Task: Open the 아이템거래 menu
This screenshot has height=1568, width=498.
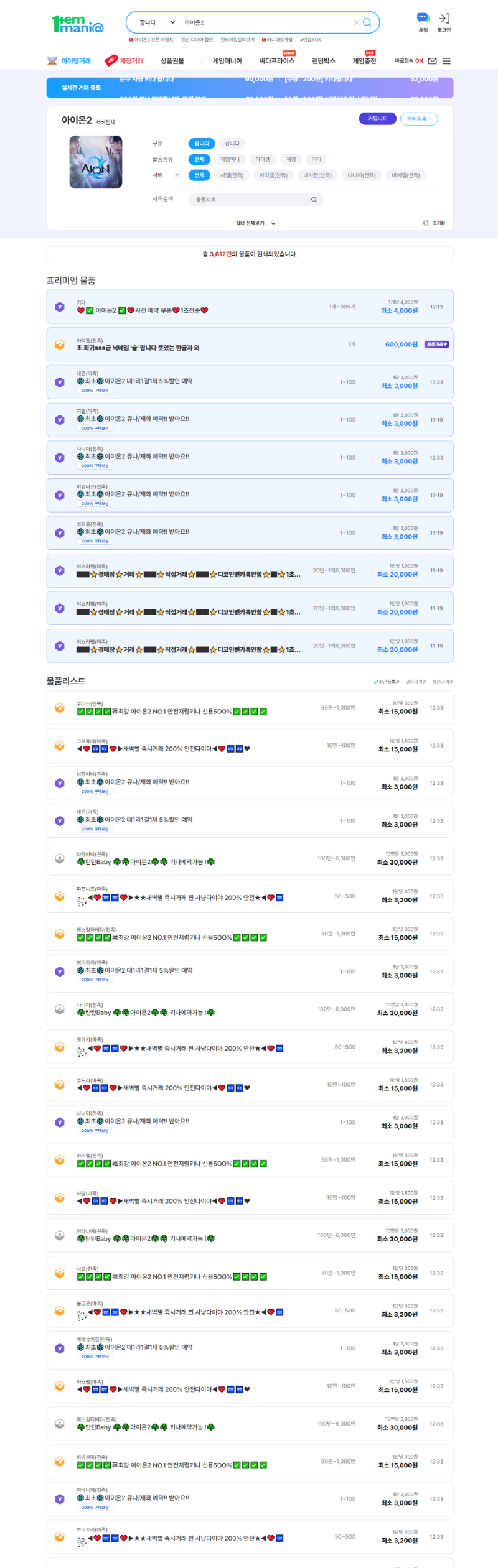Action: point(69,61)
